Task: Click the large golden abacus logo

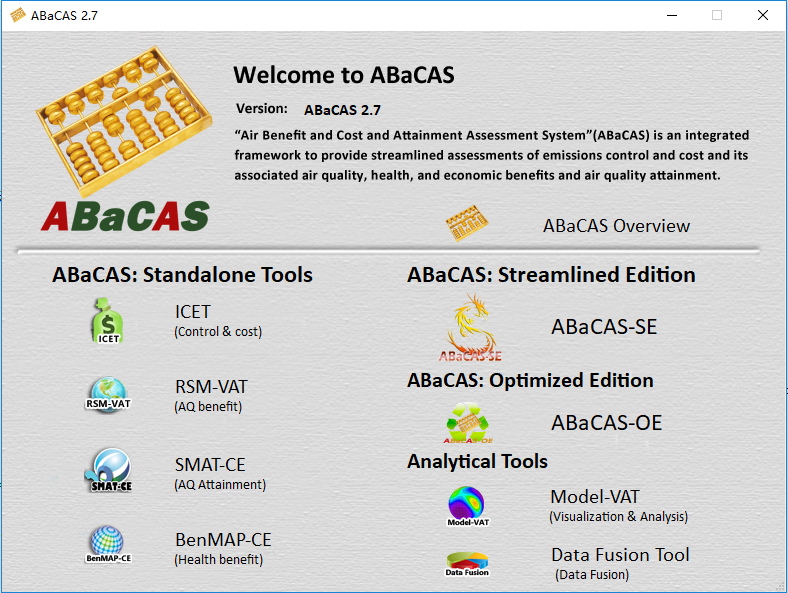Action: (x=124, y=121)
